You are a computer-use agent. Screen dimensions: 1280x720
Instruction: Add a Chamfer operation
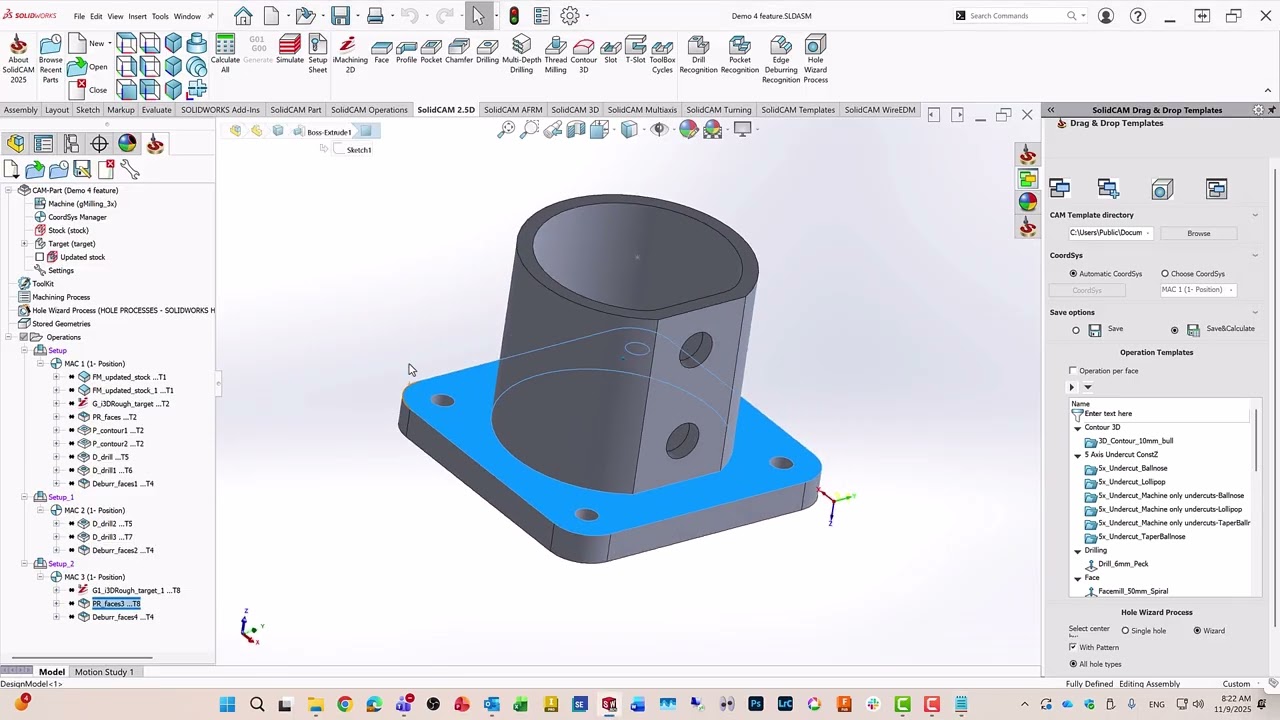pos(459,52)
